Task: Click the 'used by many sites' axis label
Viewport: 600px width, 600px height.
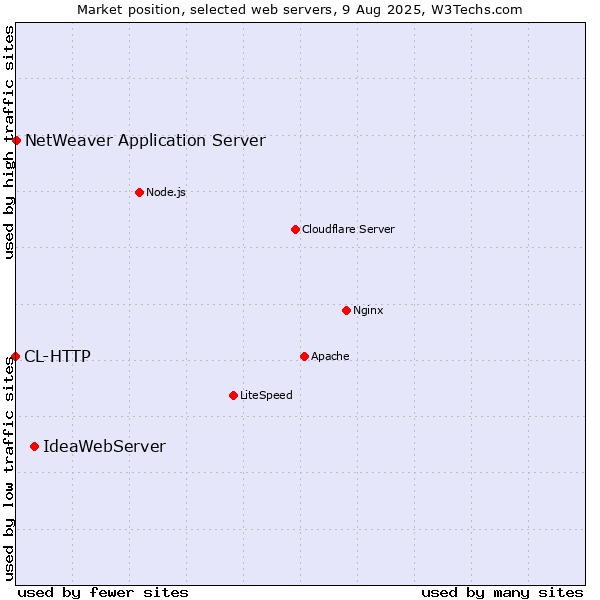Action: click(502, 593)
